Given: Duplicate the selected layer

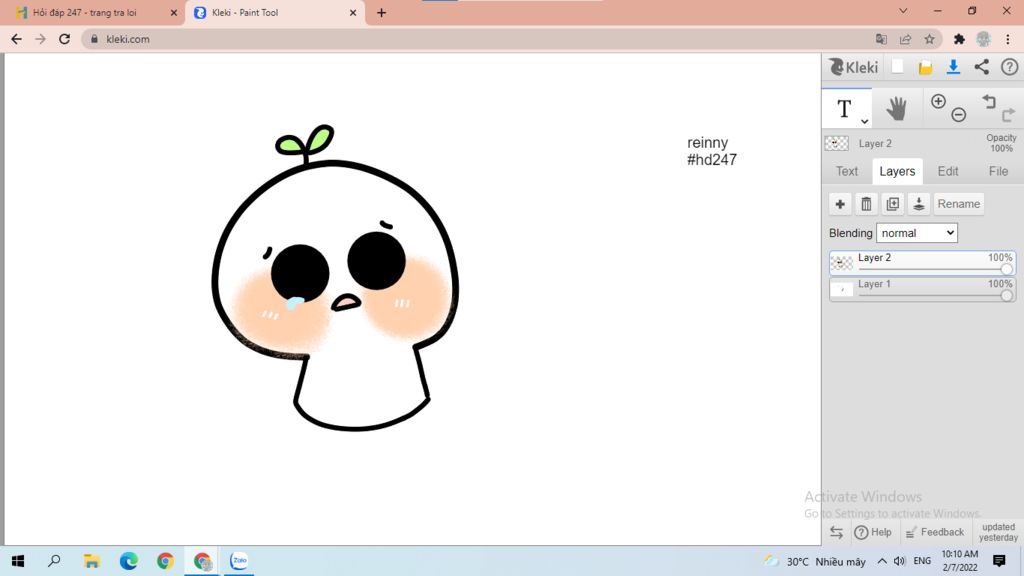Looking at the screenshot, I should 892,204.
